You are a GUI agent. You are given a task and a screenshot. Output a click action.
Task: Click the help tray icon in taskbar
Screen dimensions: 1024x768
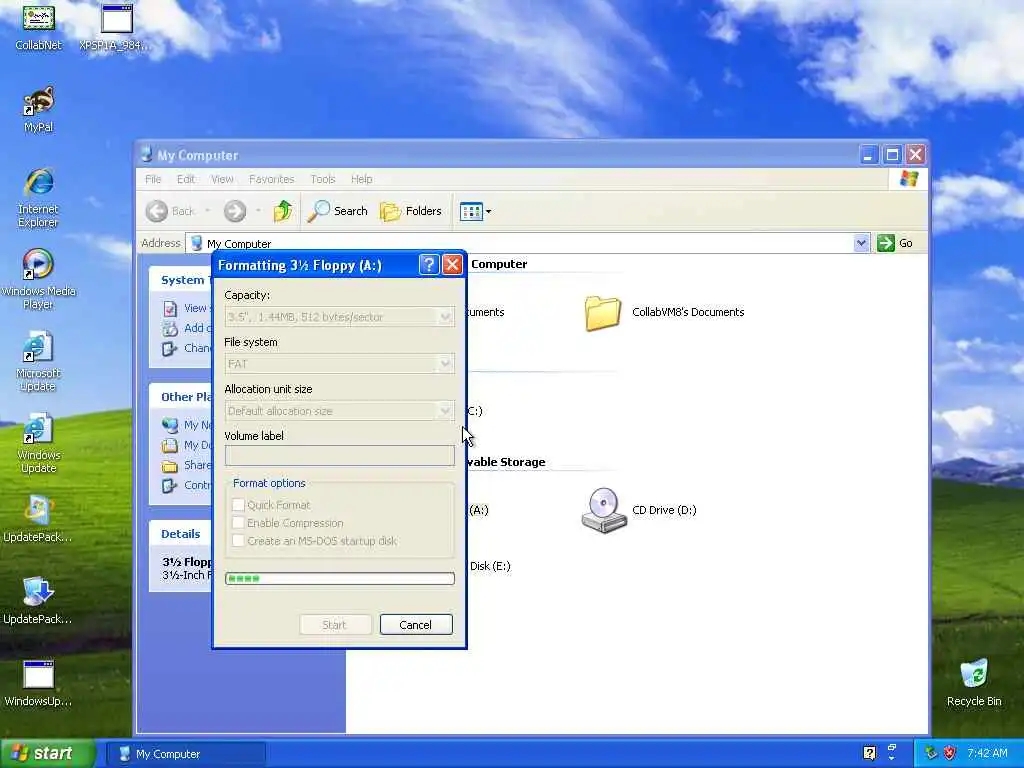coord(869,754)
